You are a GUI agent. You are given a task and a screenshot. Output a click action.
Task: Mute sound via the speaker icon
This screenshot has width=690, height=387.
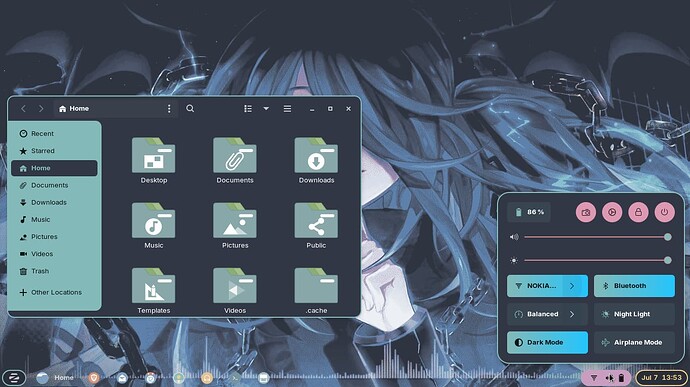pyautogui.click(x=514, y=237)
